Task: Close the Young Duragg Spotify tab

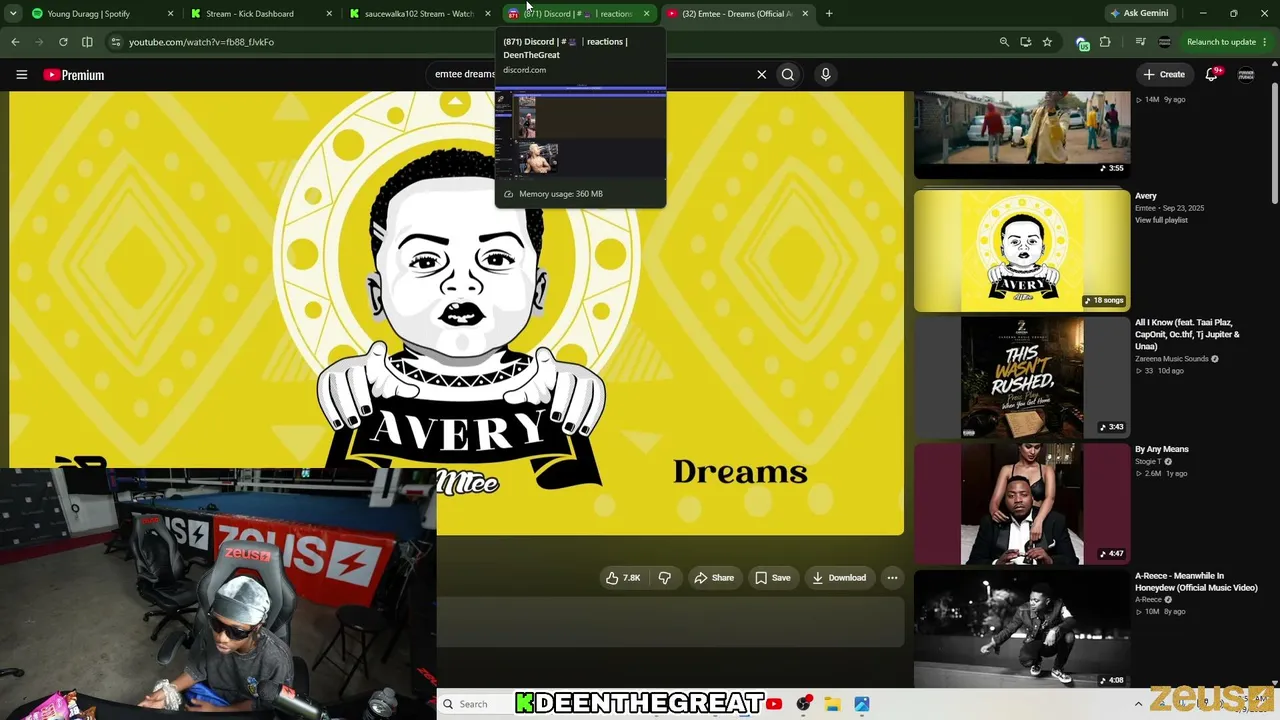Action: tap(170, 14)
